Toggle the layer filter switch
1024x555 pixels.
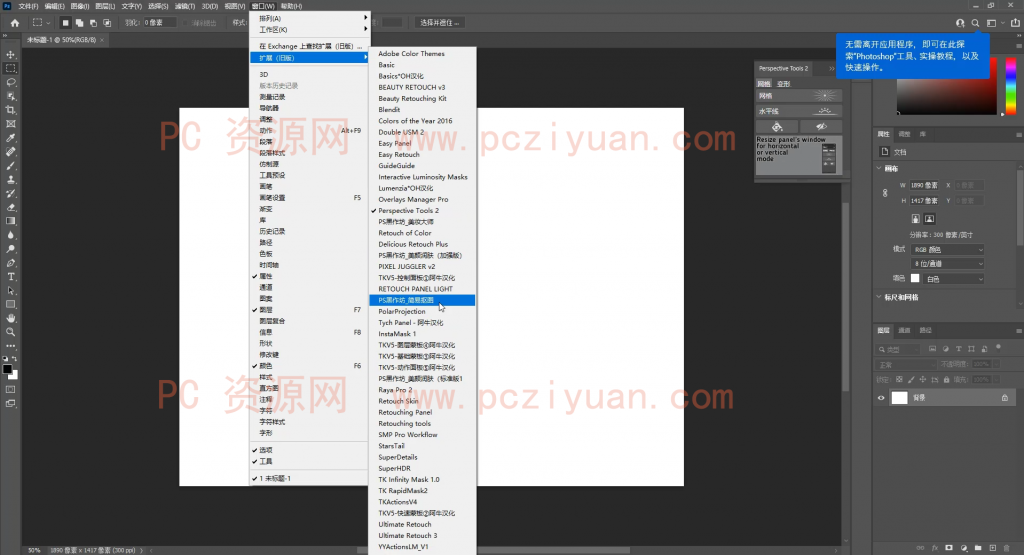point(999,347)
